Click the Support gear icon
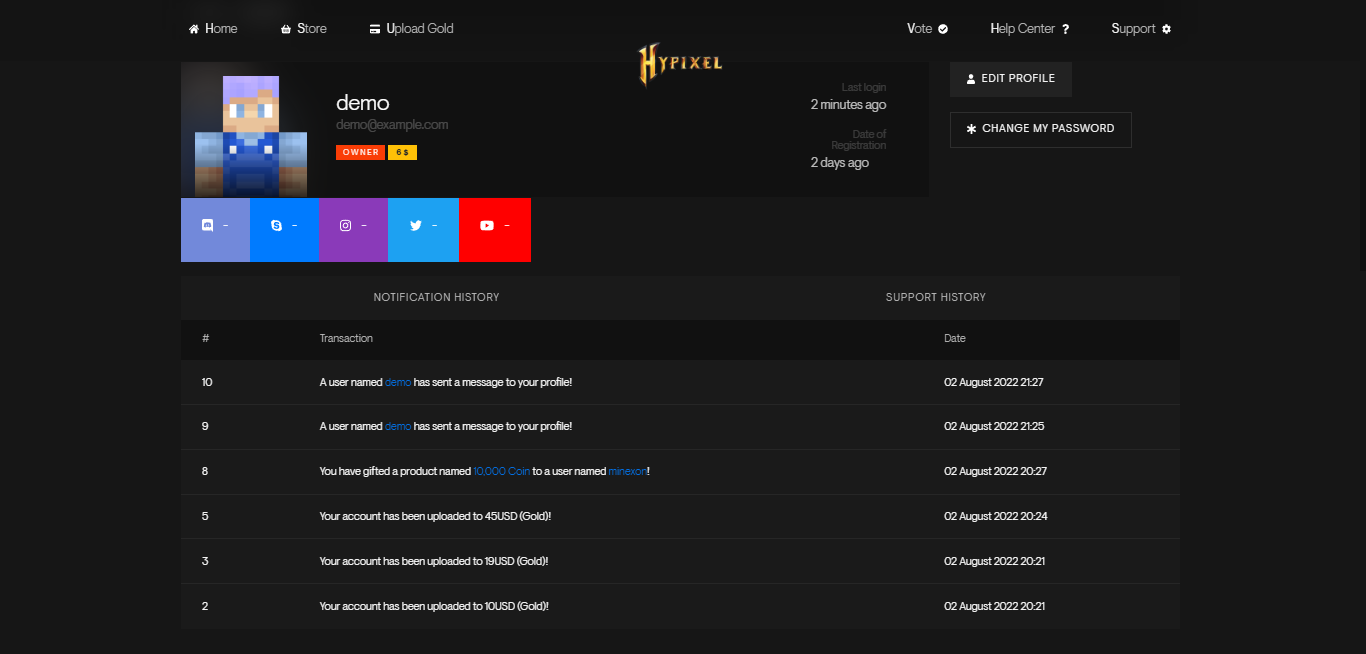Screen dimensions: 1366x654 pyautogui.click(x=1166, y=29)
